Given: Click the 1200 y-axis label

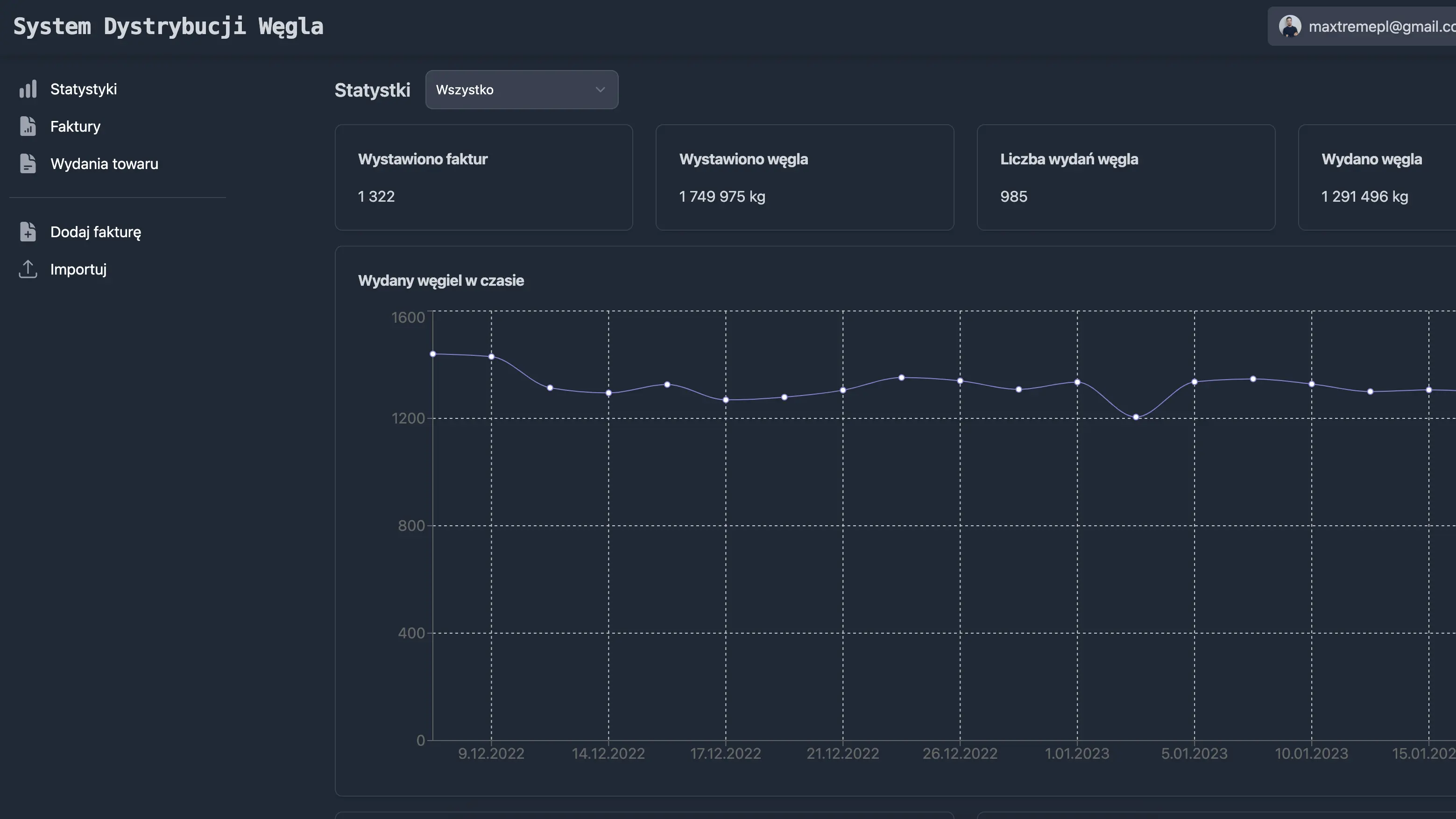Looking at the screenshot, I should coord(408,418).
